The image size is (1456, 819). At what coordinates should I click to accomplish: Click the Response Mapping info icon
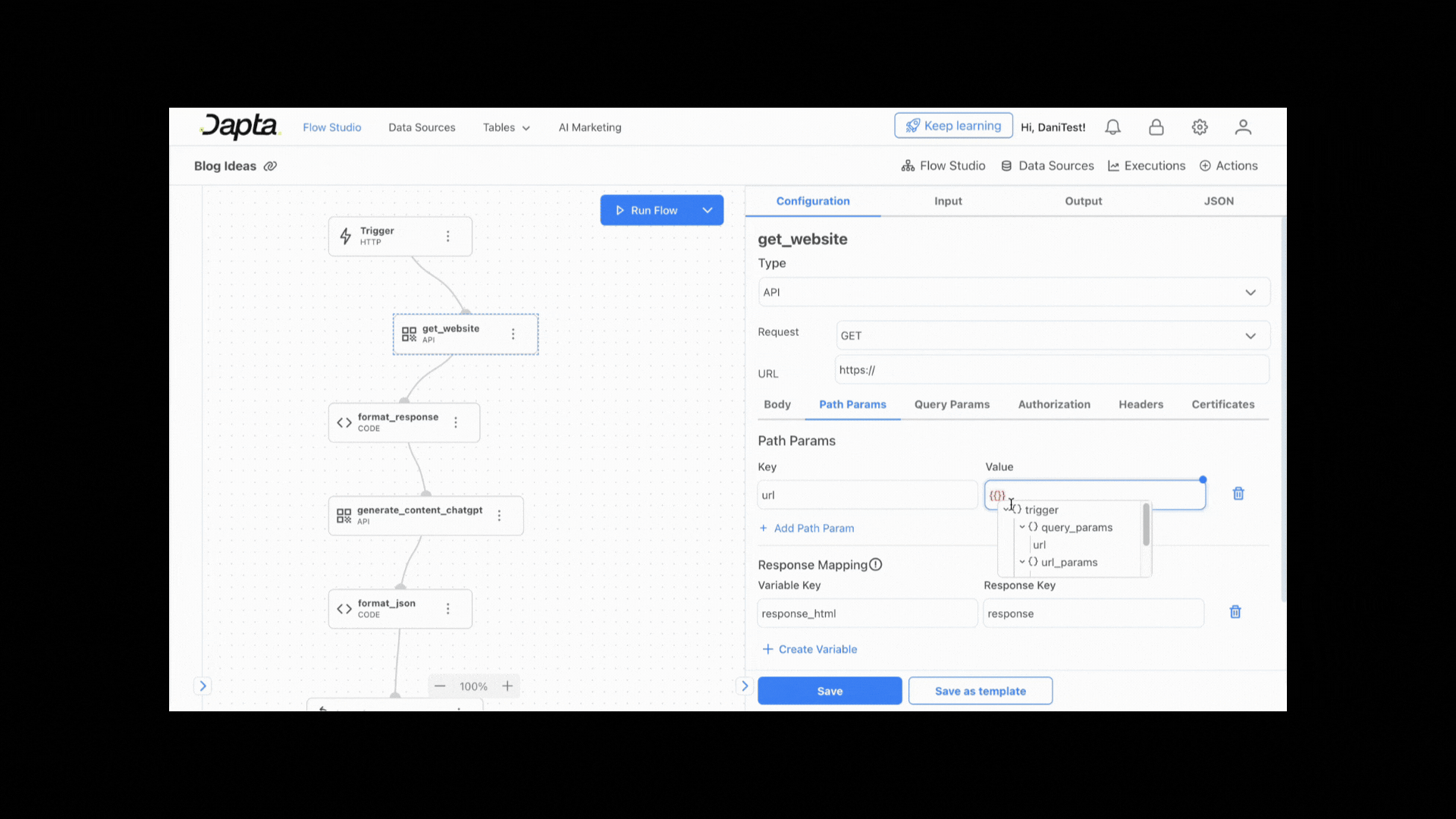[876, 565]
